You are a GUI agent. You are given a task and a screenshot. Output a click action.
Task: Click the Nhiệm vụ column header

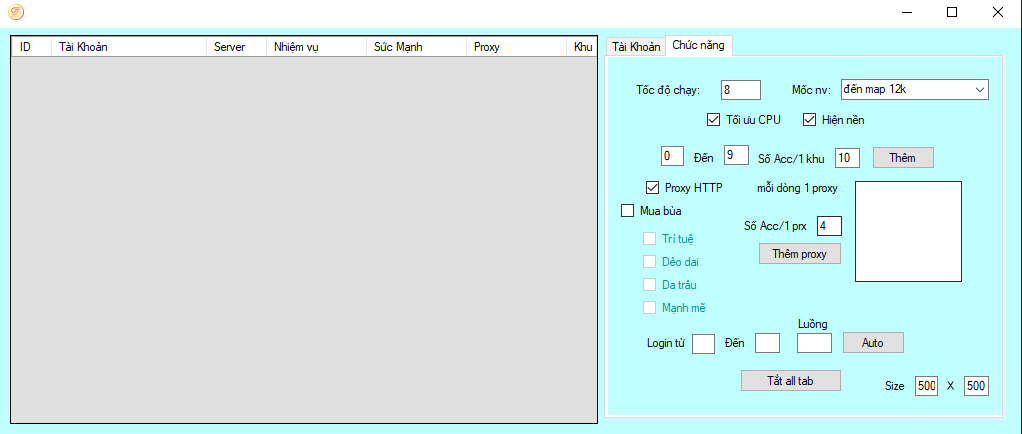click(x=316, y=47)
